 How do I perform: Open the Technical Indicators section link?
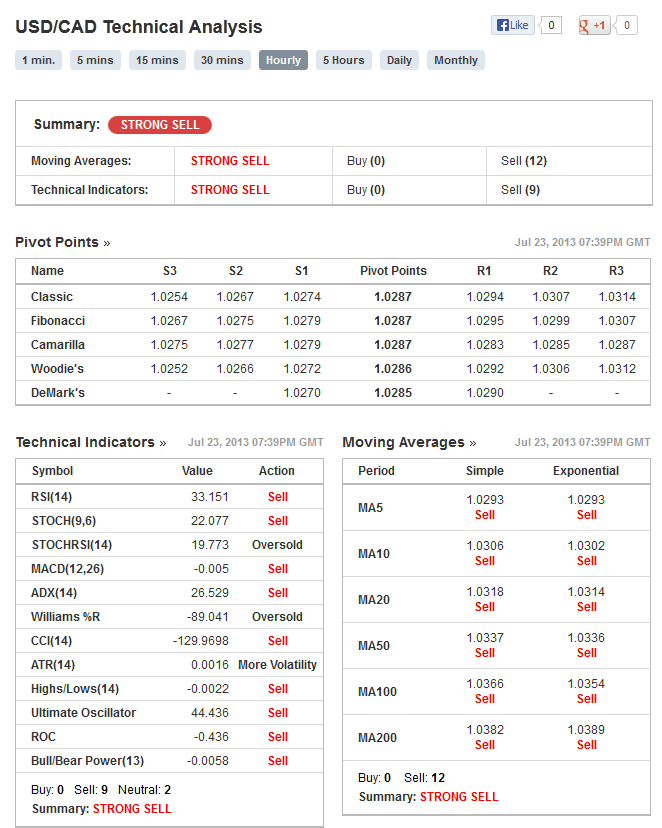(x=91, y=443)
